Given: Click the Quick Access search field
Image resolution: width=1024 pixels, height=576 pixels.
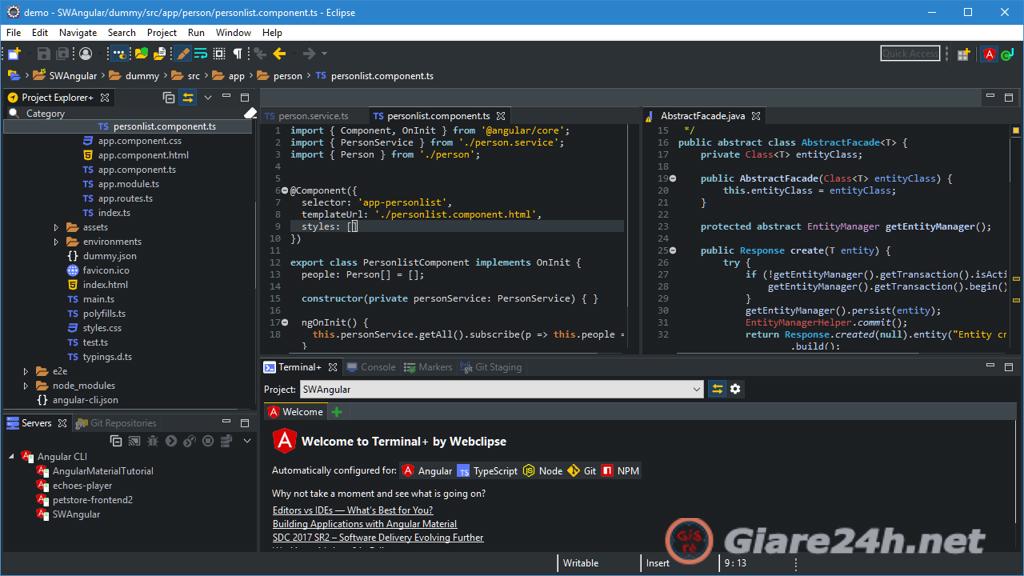Looking at the screenshot, I should [908, 53].
